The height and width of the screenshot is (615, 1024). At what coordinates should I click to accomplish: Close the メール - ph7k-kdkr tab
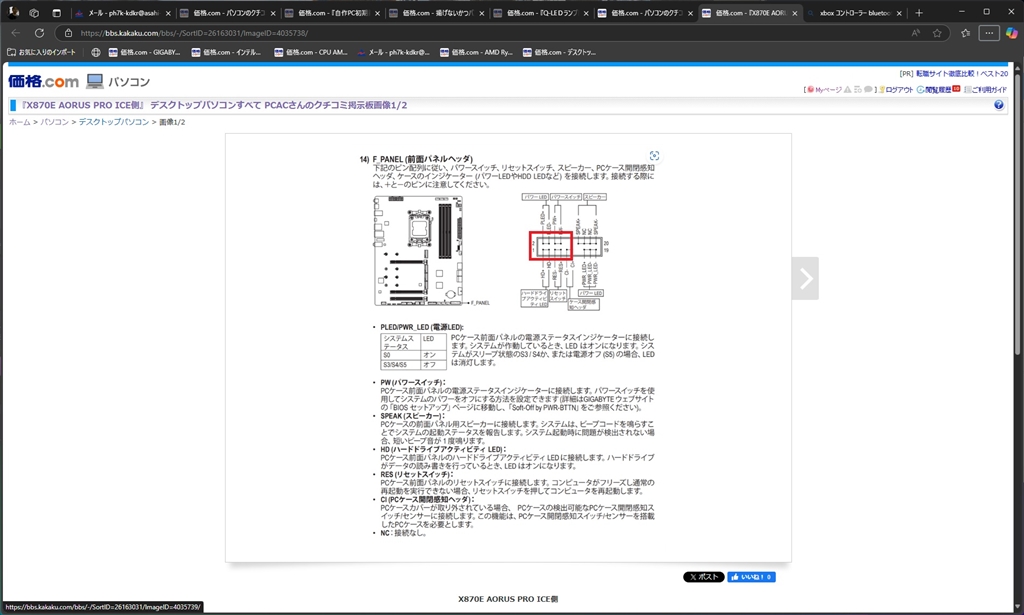tap(168, 13)
